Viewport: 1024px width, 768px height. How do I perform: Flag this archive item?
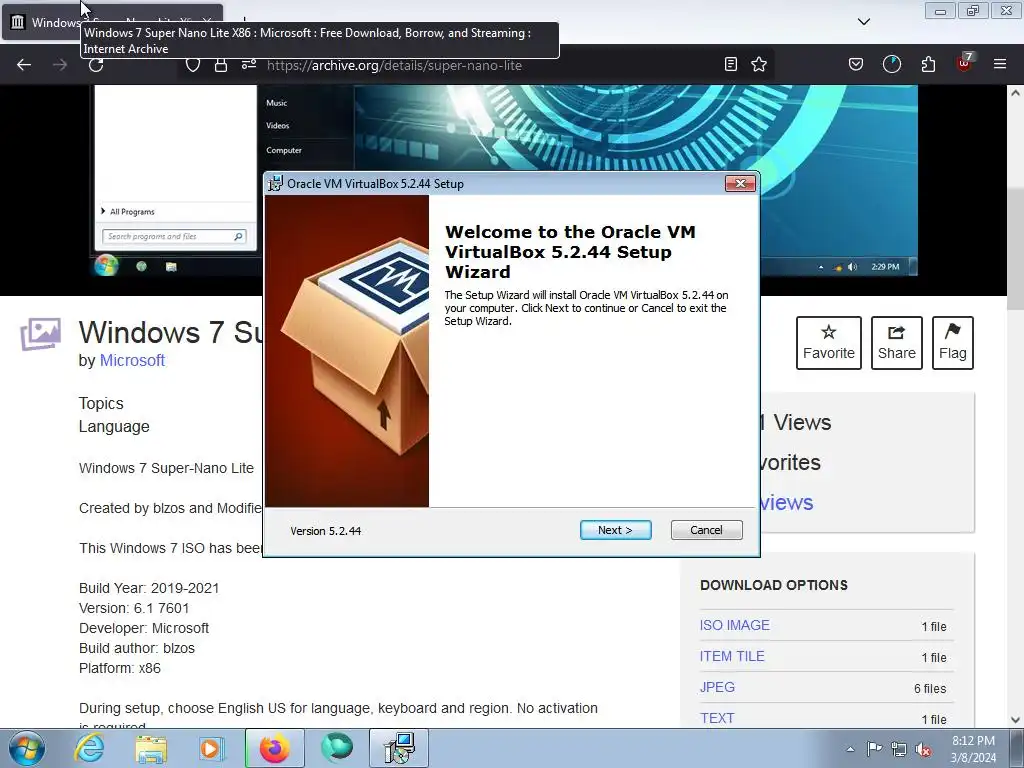pyautogui.click(x=953, y=343)
